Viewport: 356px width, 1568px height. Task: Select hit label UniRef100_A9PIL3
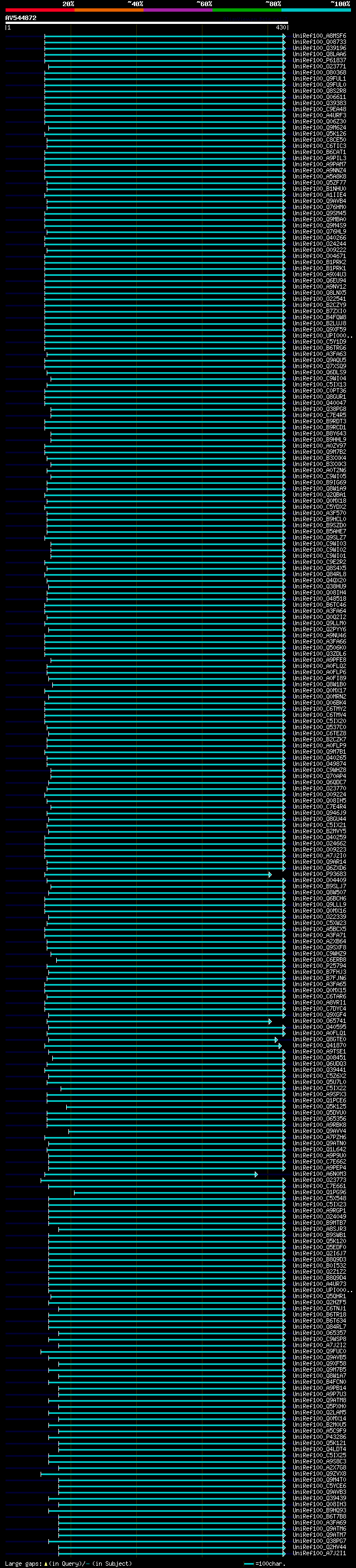coord(319,159)
